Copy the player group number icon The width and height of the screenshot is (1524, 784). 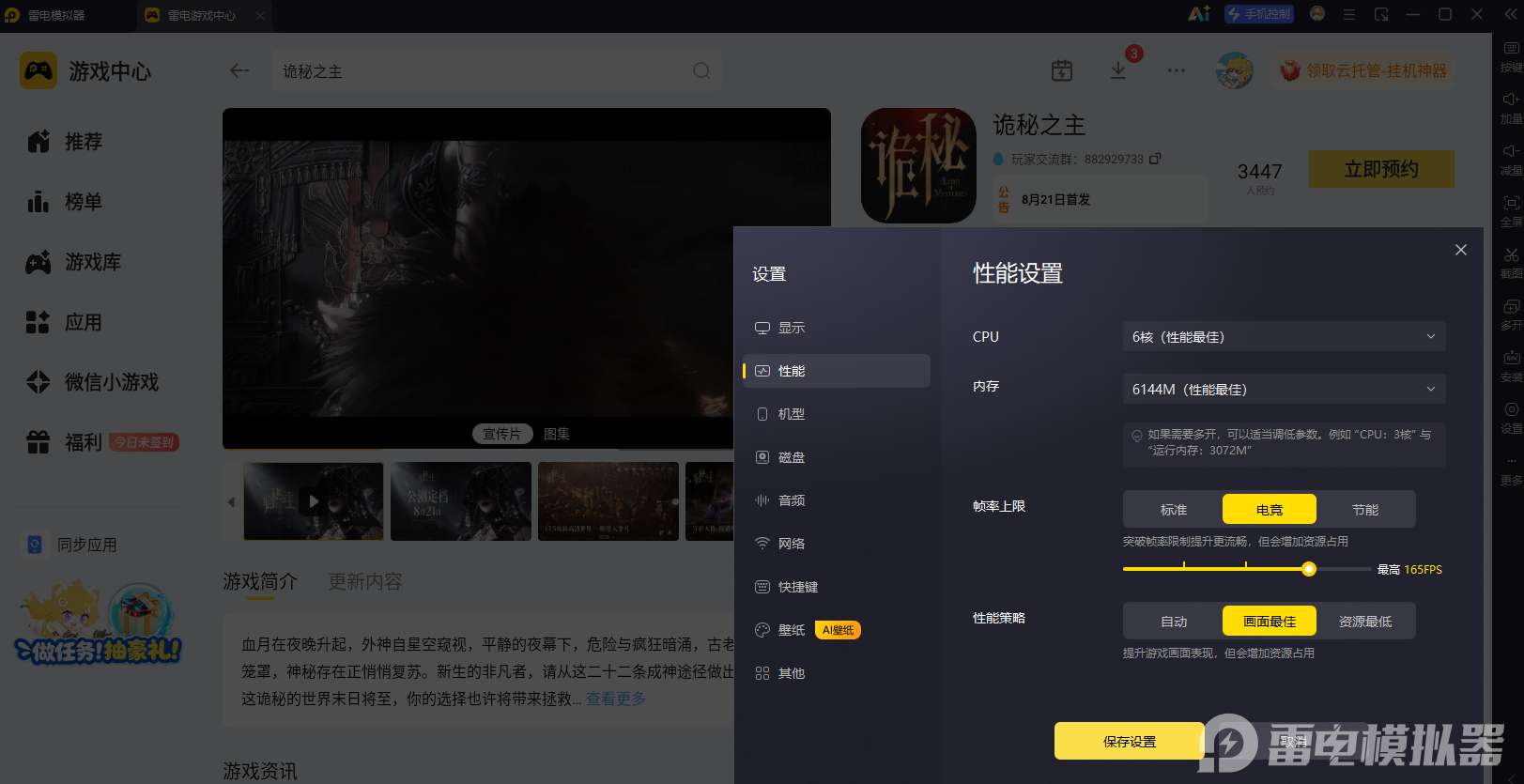[x=1155, y=159]
